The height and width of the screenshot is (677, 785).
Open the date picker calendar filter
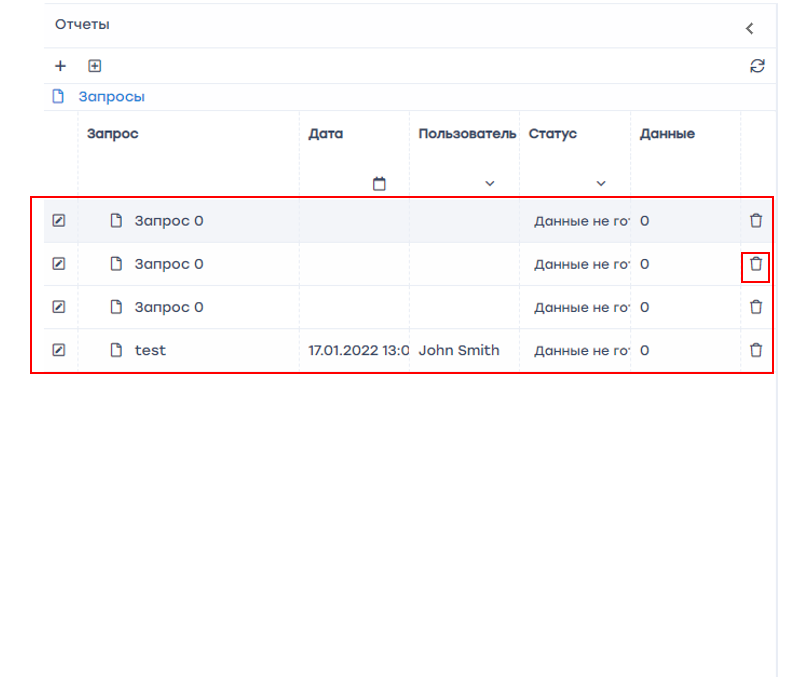[x=379, y=184]
